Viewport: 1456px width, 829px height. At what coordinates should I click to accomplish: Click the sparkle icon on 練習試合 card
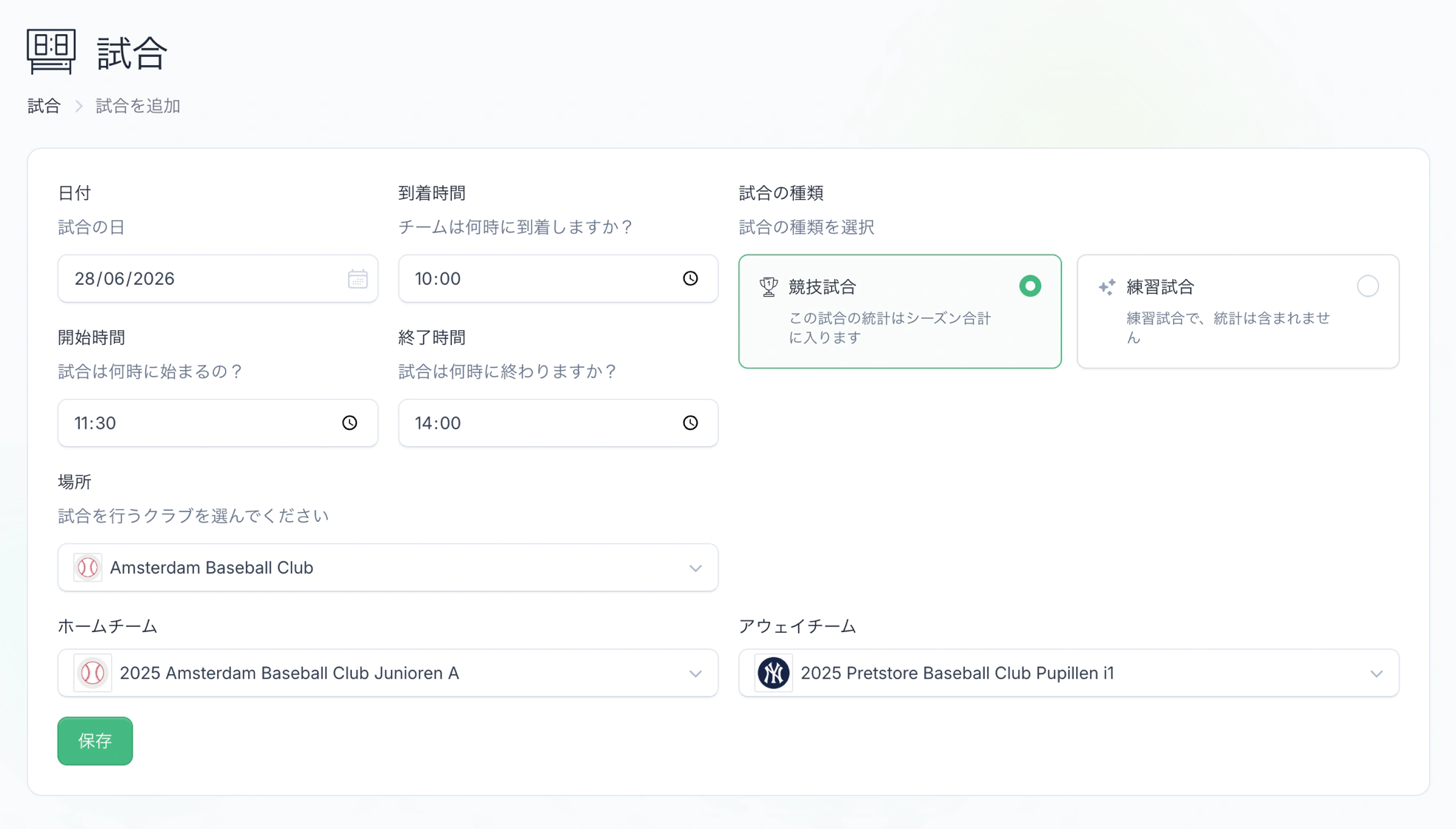(1106, 287)
